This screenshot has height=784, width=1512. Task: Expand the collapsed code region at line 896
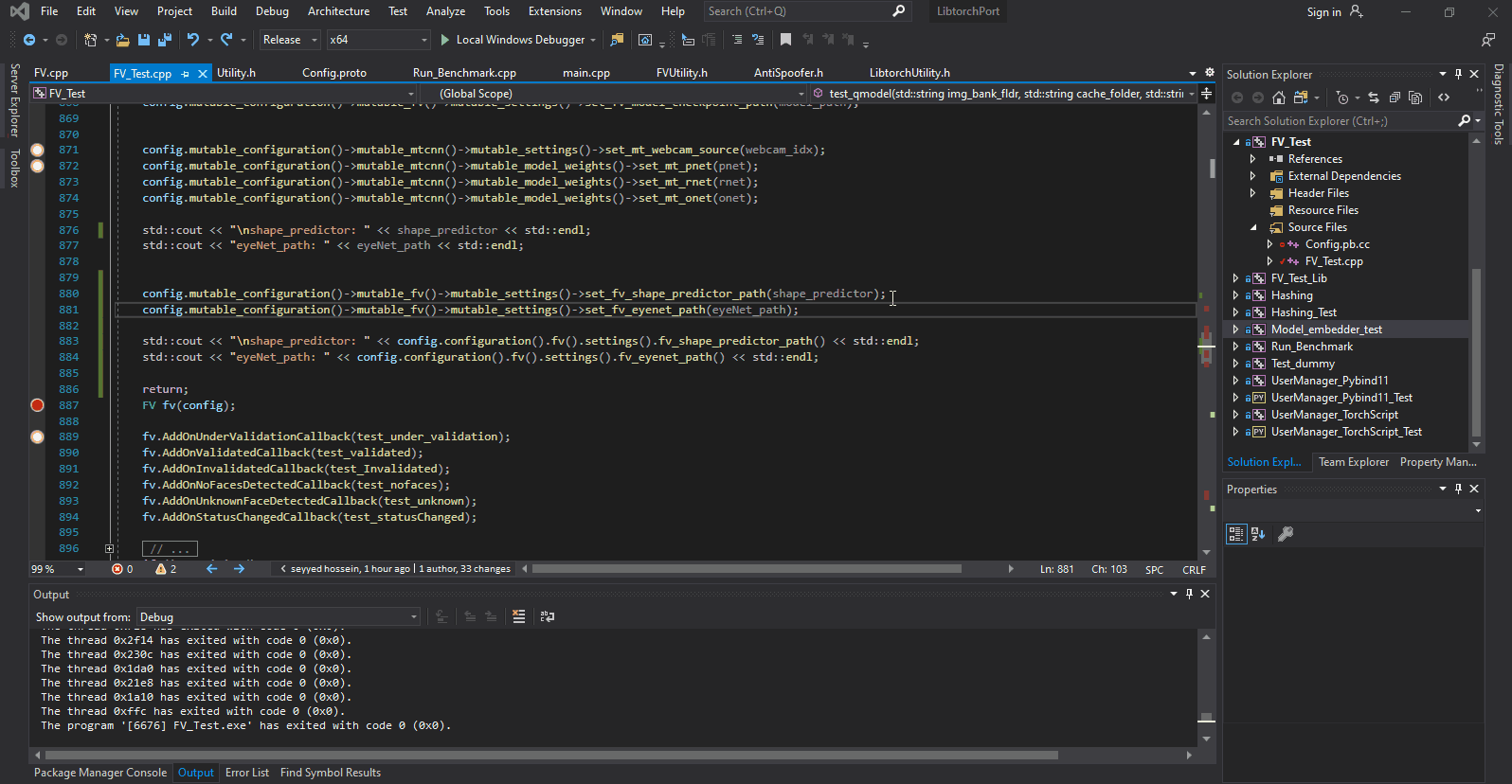click(110, 549)
